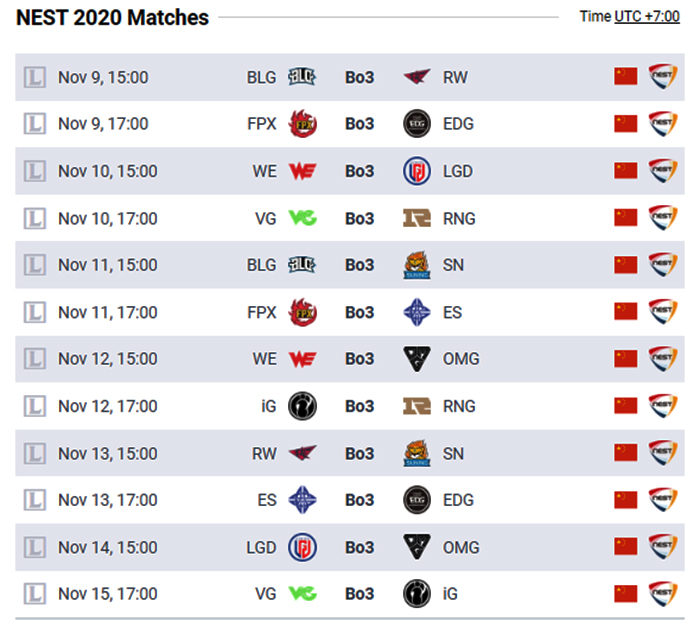Viewport: 700px width, 628px height.
Task: Open the UTC +7:00 timezone link
Action: [647, 17]
